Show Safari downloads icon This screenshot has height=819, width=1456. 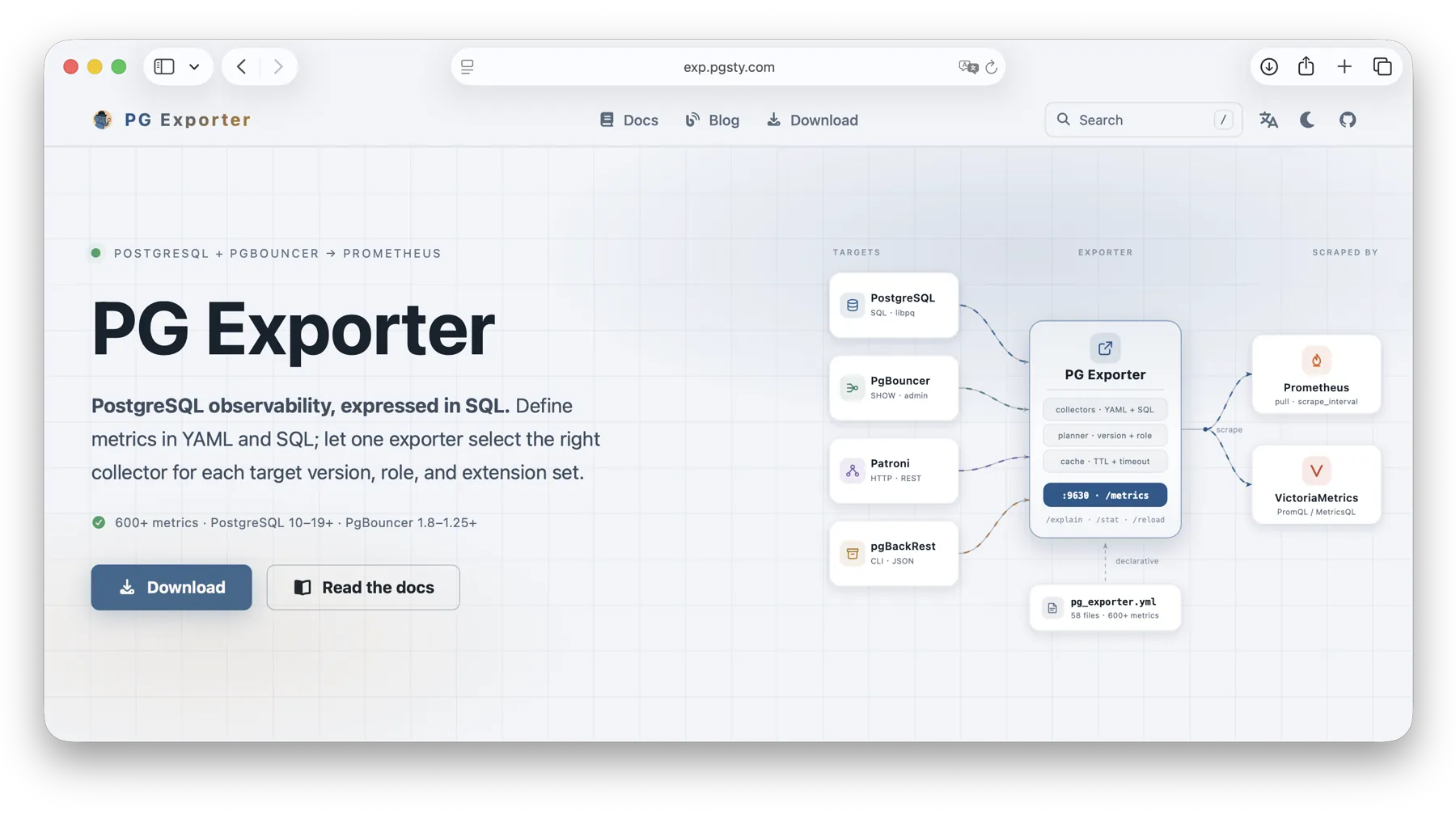pyautogui.click(x=1269, y=66)
